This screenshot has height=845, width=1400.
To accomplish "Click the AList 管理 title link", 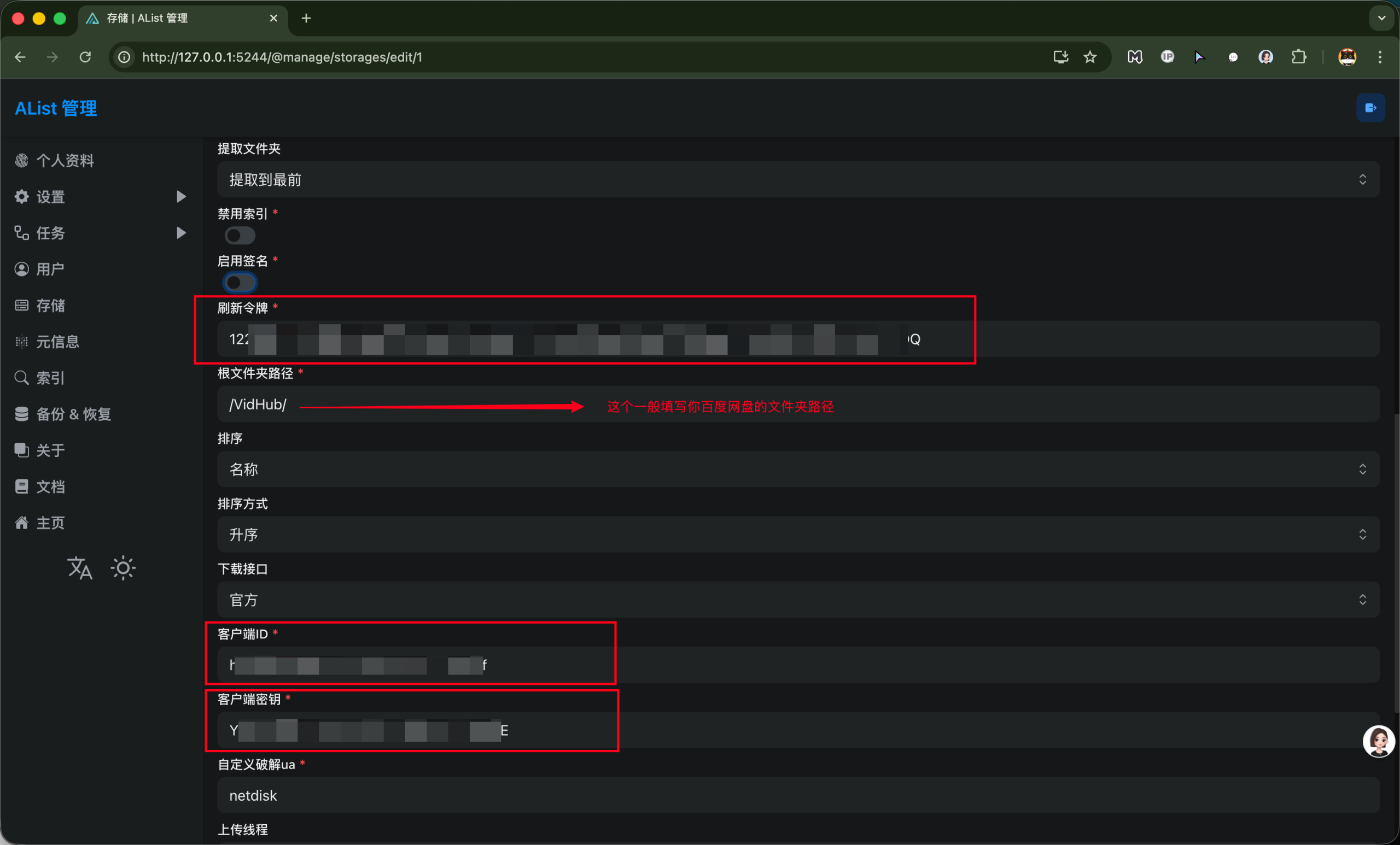I will (56, 108).
